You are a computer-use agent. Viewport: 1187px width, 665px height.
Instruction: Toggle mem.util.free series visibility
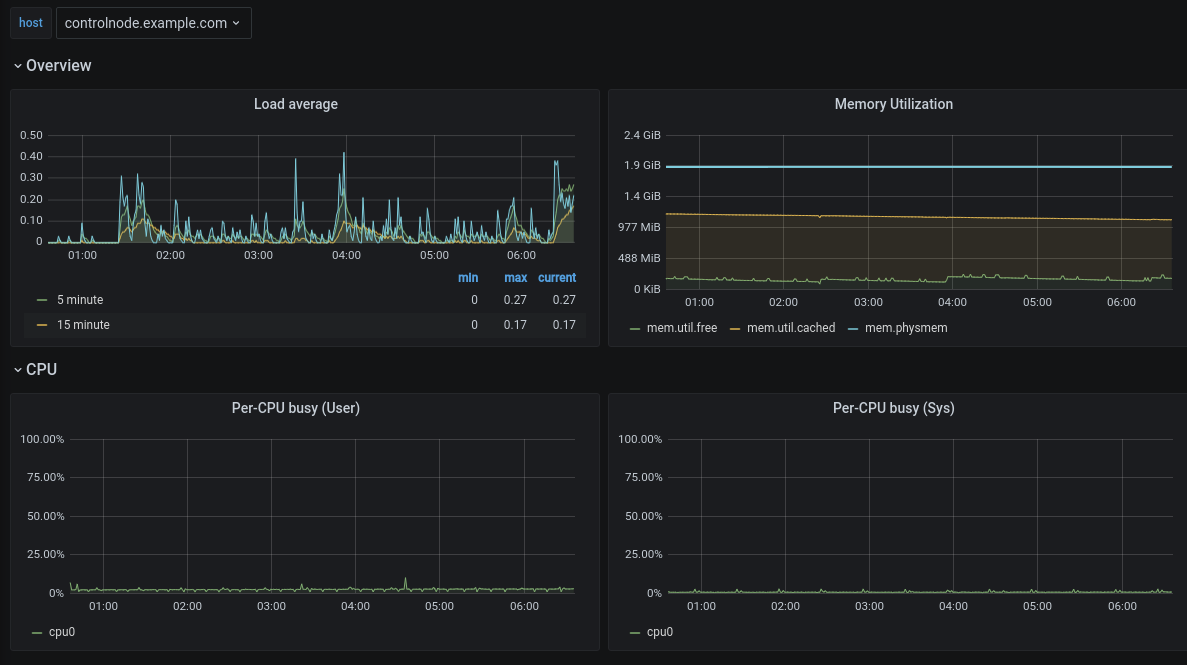pos(682,328)
